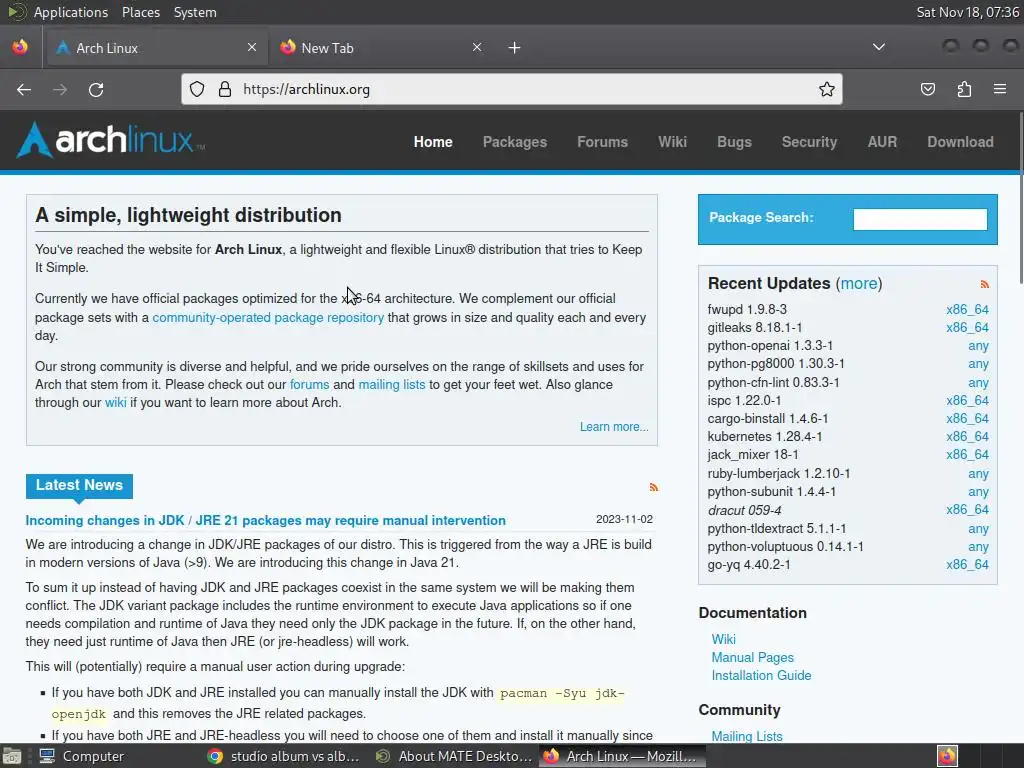Switch to About MATE Desktop taskbar window
This screenshot has width=1024, height=768.
(455, 756)
